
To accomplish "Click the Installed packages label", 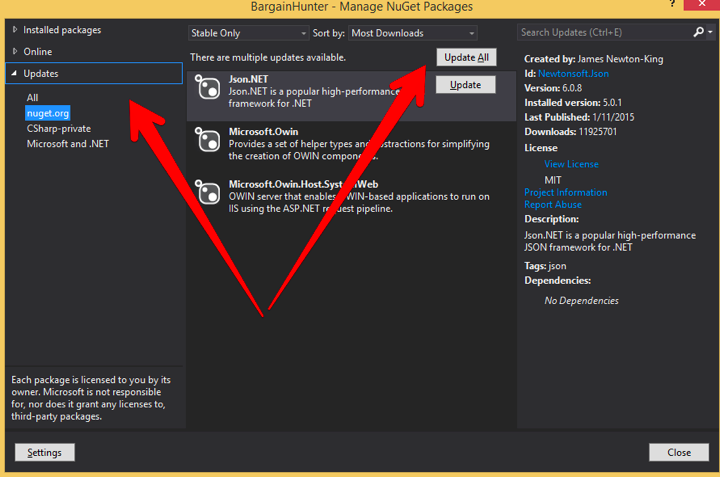I will tap(62, 30).
